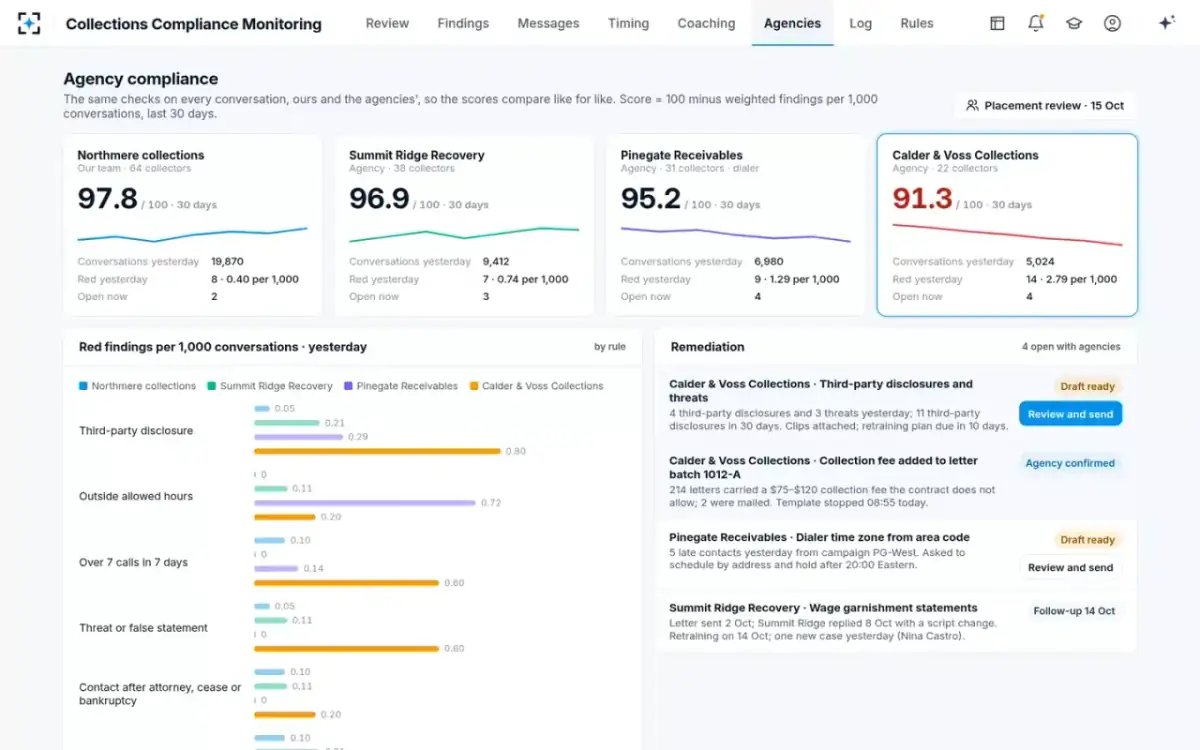The height and width of the screenshot is (750, 1200).
Task: Open the notifications bell
Action: (1036, 23)
